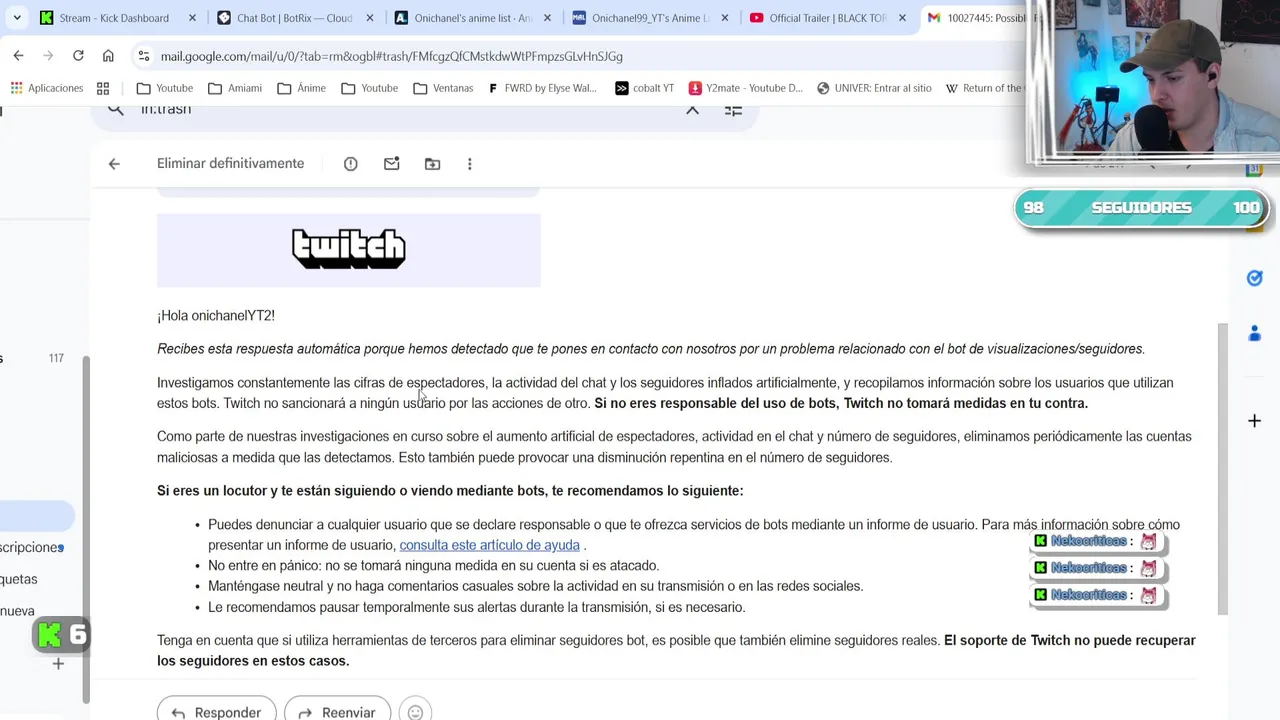Open the UNIVER: Entrar al sitio bookmark
This screenshot has width=1280, height=720.
(874, 88)
